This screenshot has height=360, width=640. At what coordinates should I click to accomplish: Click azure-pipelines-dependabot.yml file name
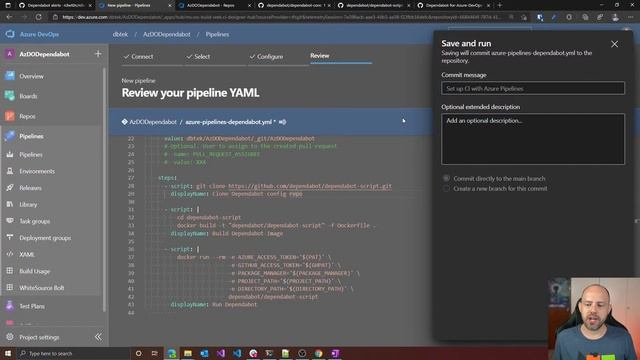coord(229,122)
